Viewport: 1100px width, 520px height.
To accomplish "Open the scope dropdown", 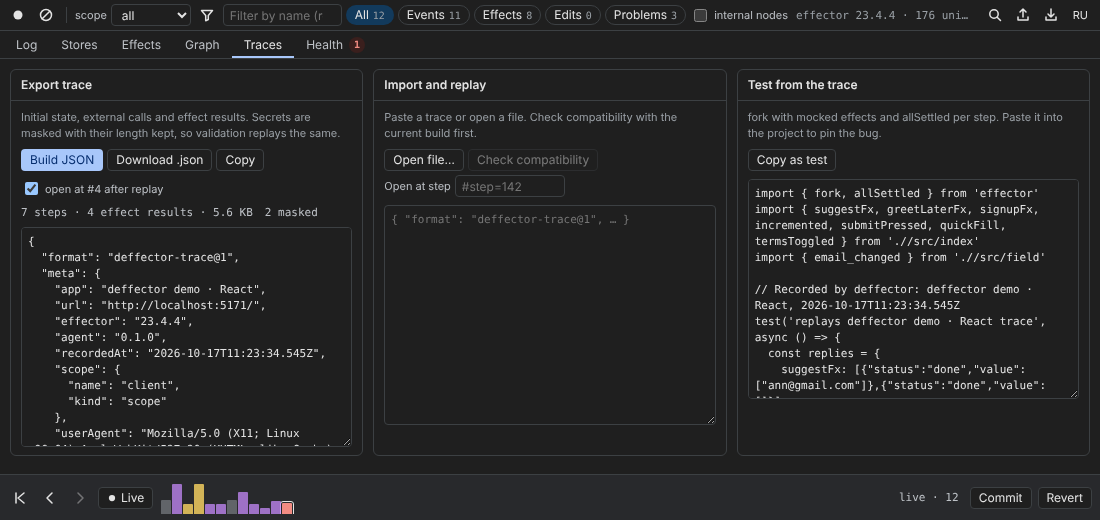I will pyautogui.click(x=151, y=15).
